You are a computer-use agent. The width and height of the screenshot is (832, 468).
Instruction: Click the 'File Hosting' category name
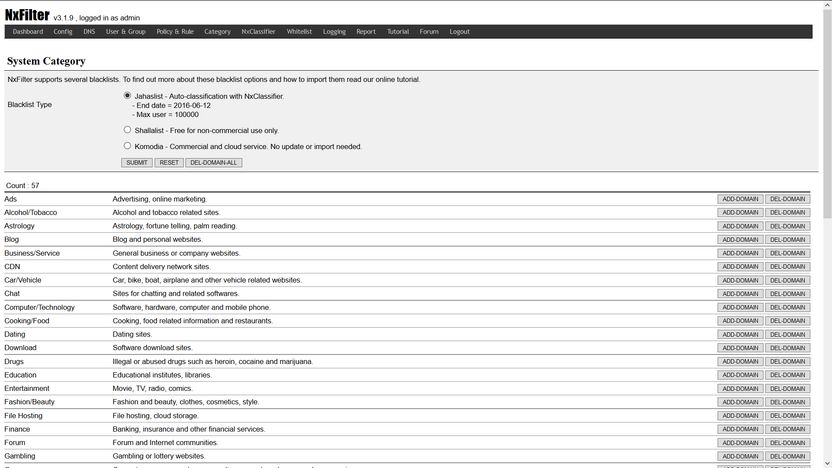(x=23, y=415)
